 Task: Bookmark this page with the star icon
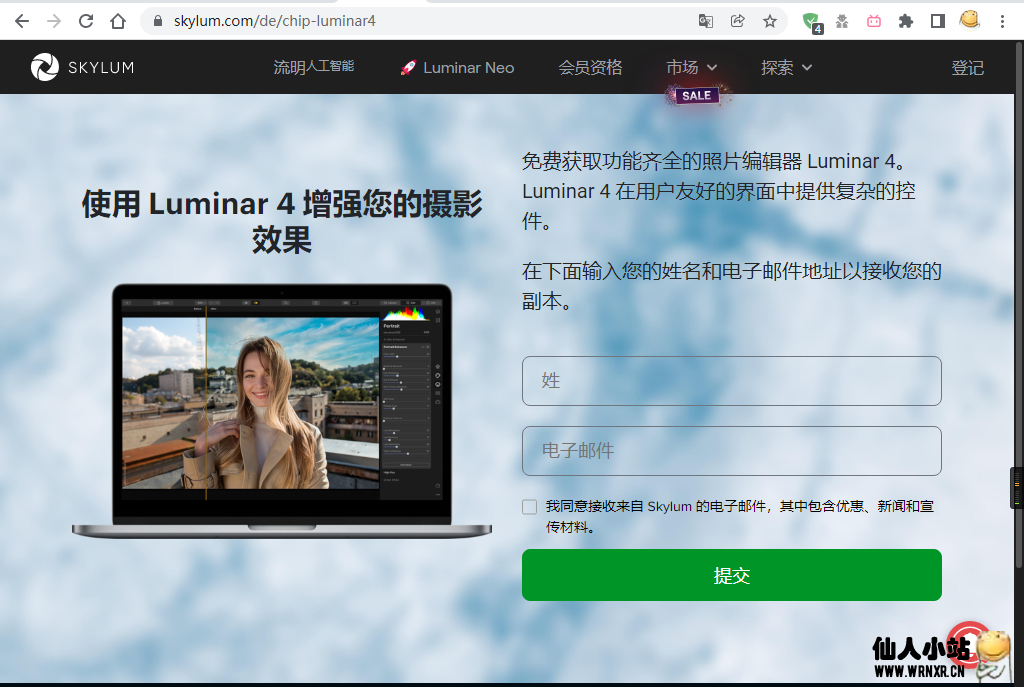click(770, 21)
